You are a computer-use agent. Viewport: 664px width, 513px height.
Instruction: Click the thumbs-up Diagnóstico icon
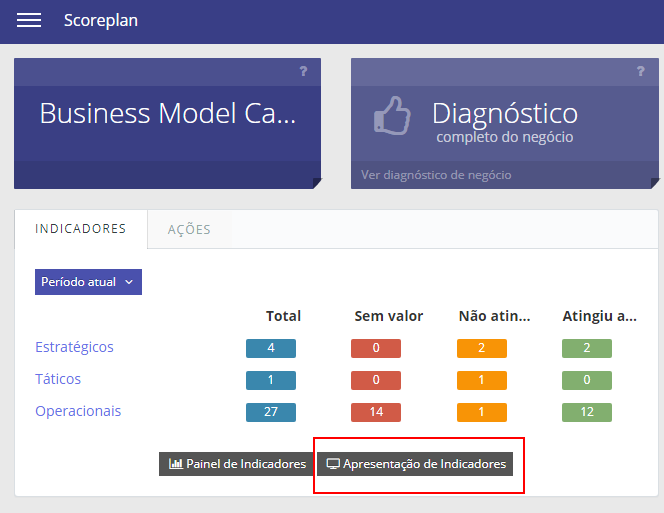point(392,116)
